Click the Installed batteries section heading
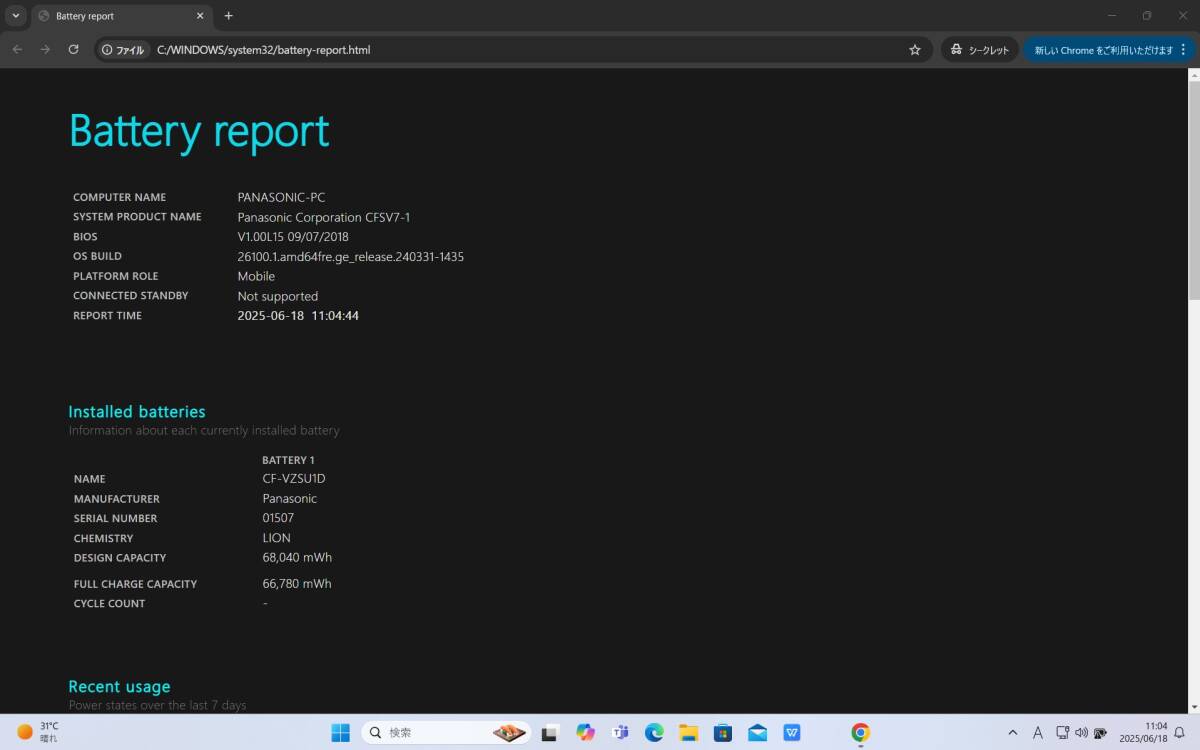Image resolution: width=1200 pixels, height=750 pixels. (137, 411)
